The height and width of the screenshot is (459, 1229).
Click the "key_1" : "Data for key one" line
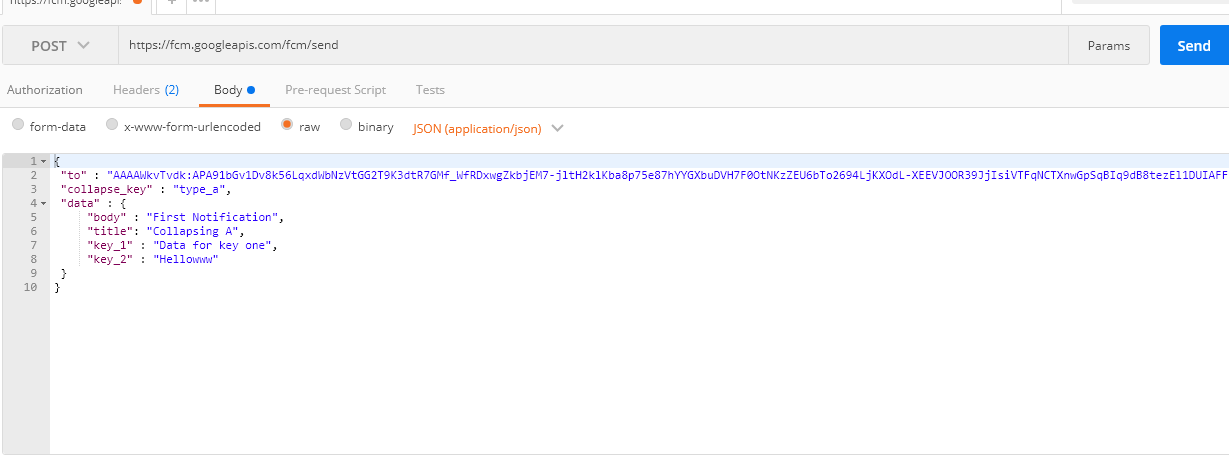click(x=183, y=245)
